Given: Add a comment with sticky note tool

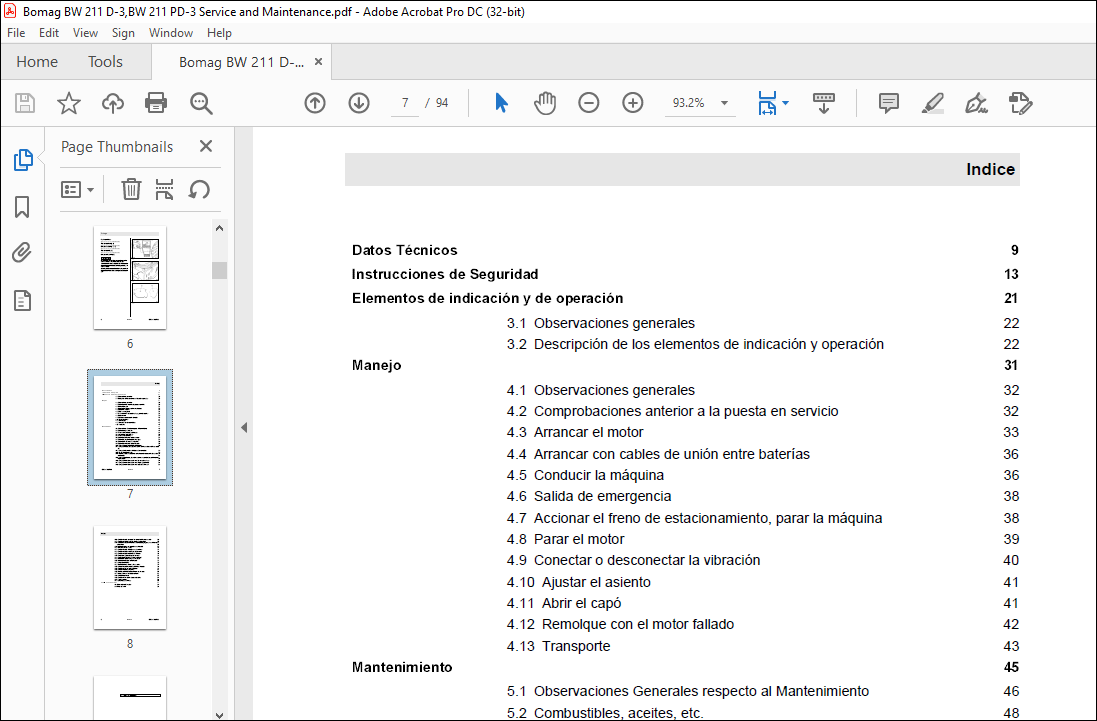Looking at the screenshot, I should point(889,103).
